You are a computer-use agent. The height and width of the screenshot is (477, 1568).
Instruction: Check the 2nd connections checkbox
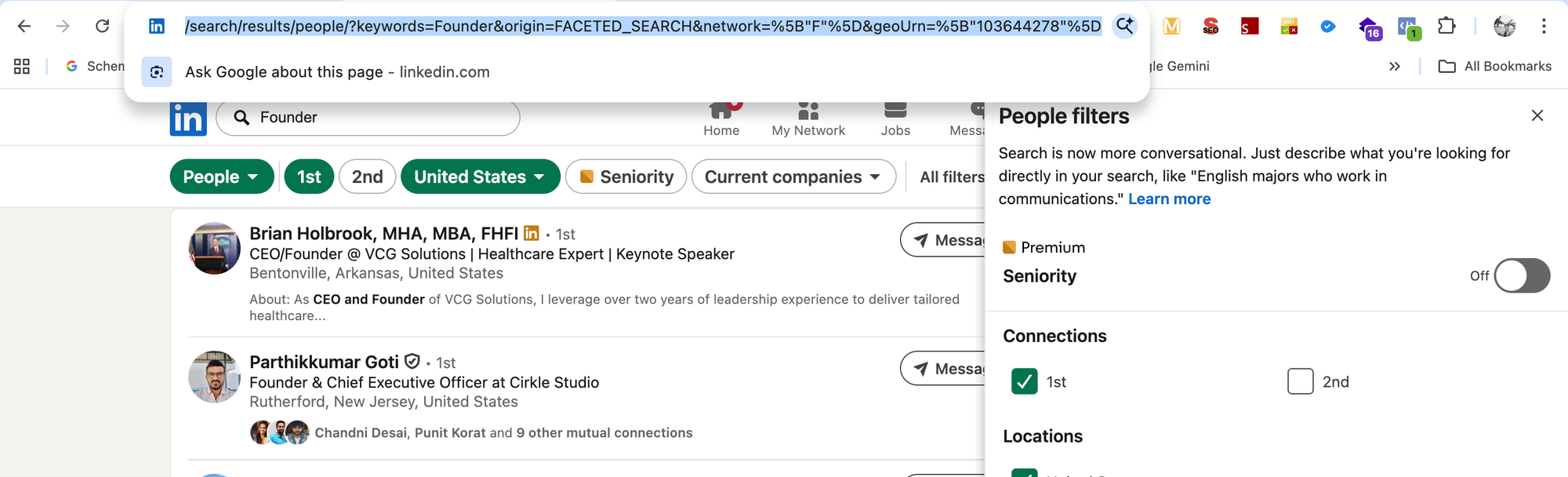(1300, 381)
